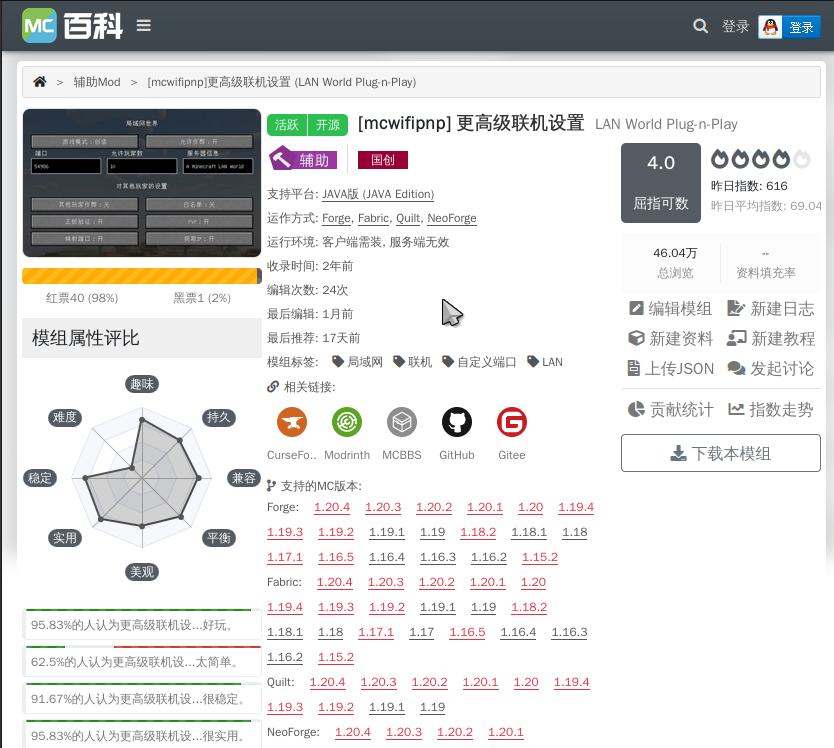This screenshot has width=834, height=748.
Task: Open site search via magnifier icon
Action: pos(700,26)
